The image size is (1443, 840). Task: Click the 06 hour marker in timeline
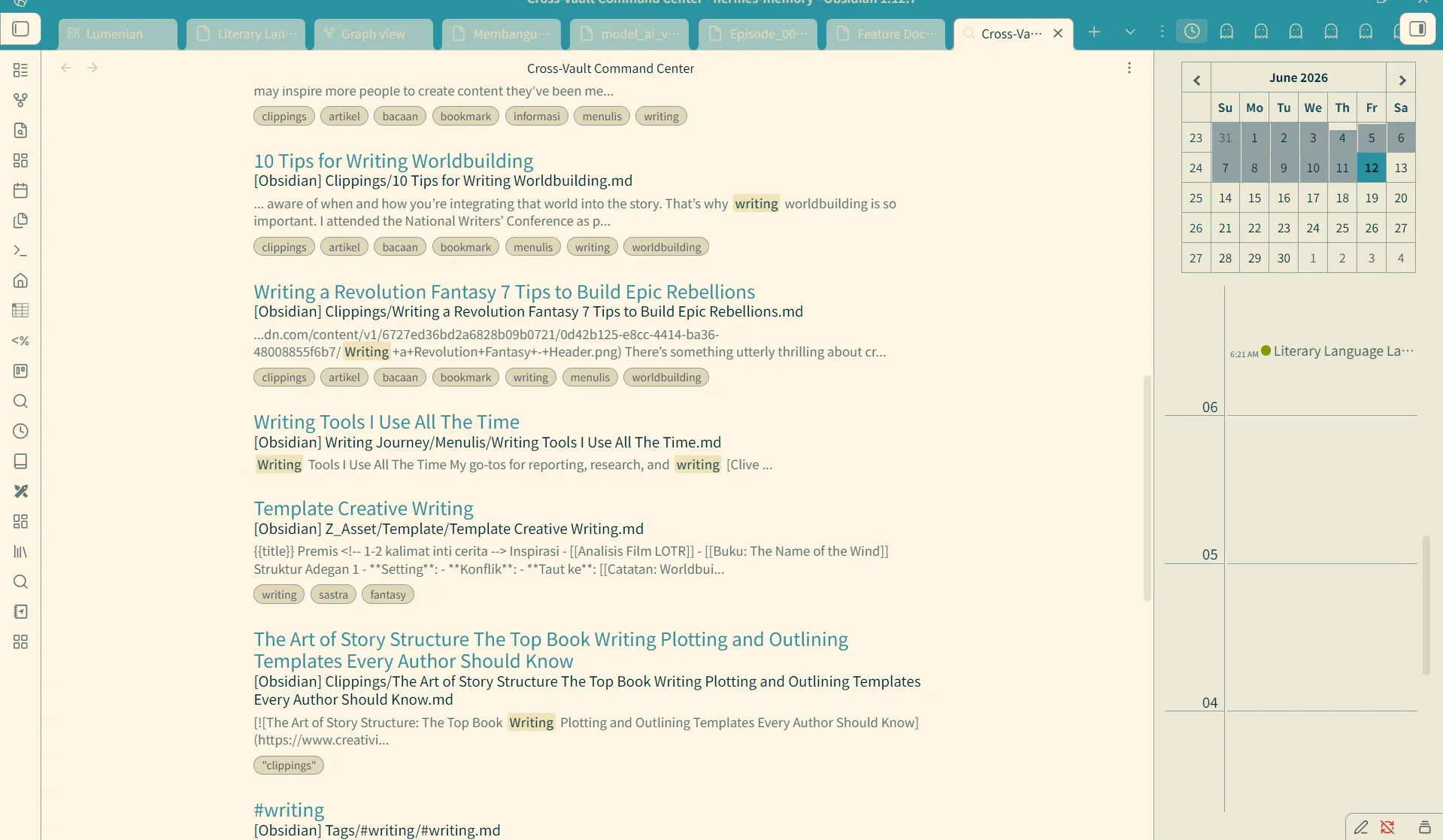pyautogui.click(x=1209, y=407)
